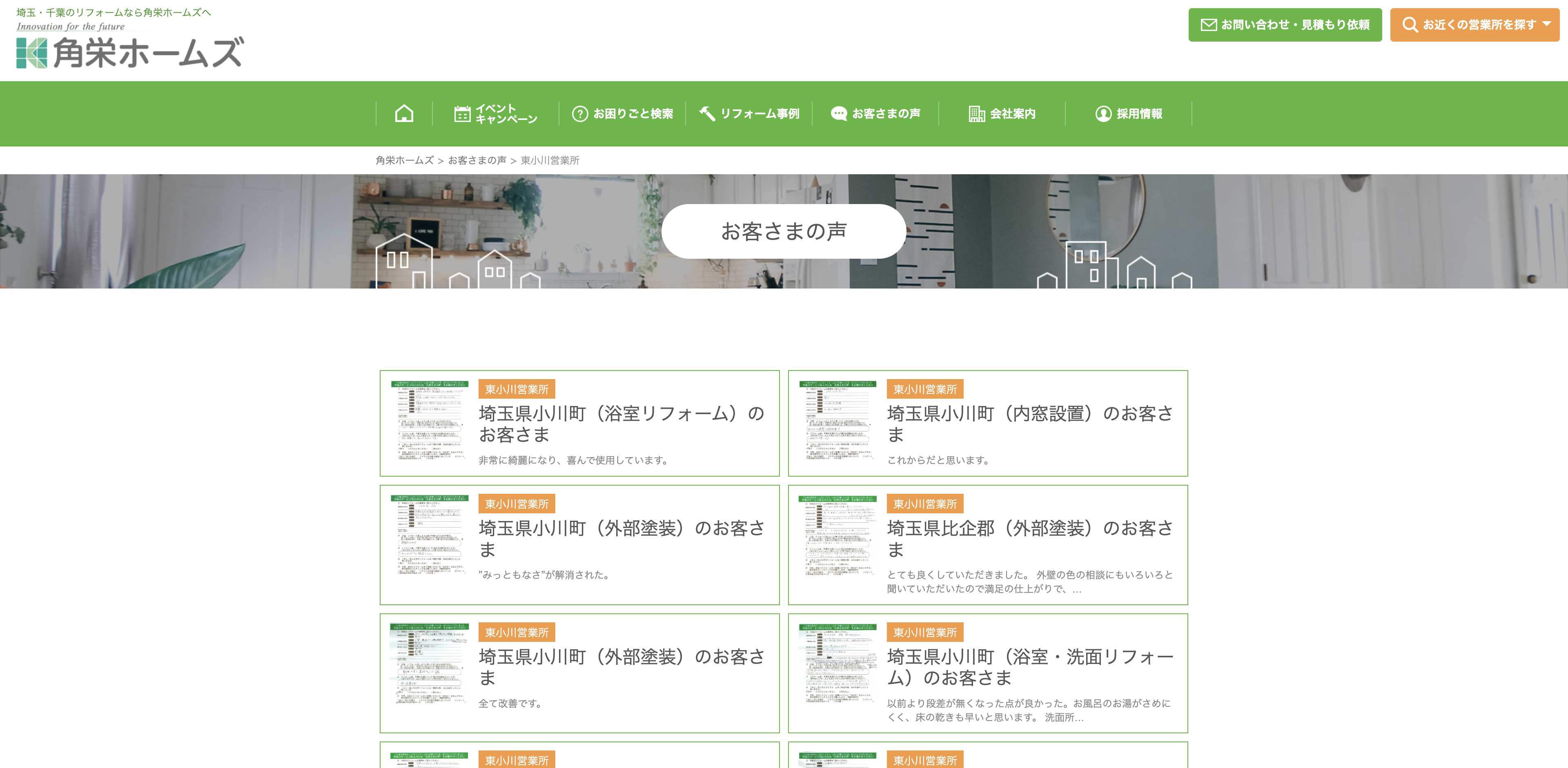Image resolution: width=1568 pixels, height=768 pixels.
Task: Open the 会社案内 menu item
Action: (1002, 114)
